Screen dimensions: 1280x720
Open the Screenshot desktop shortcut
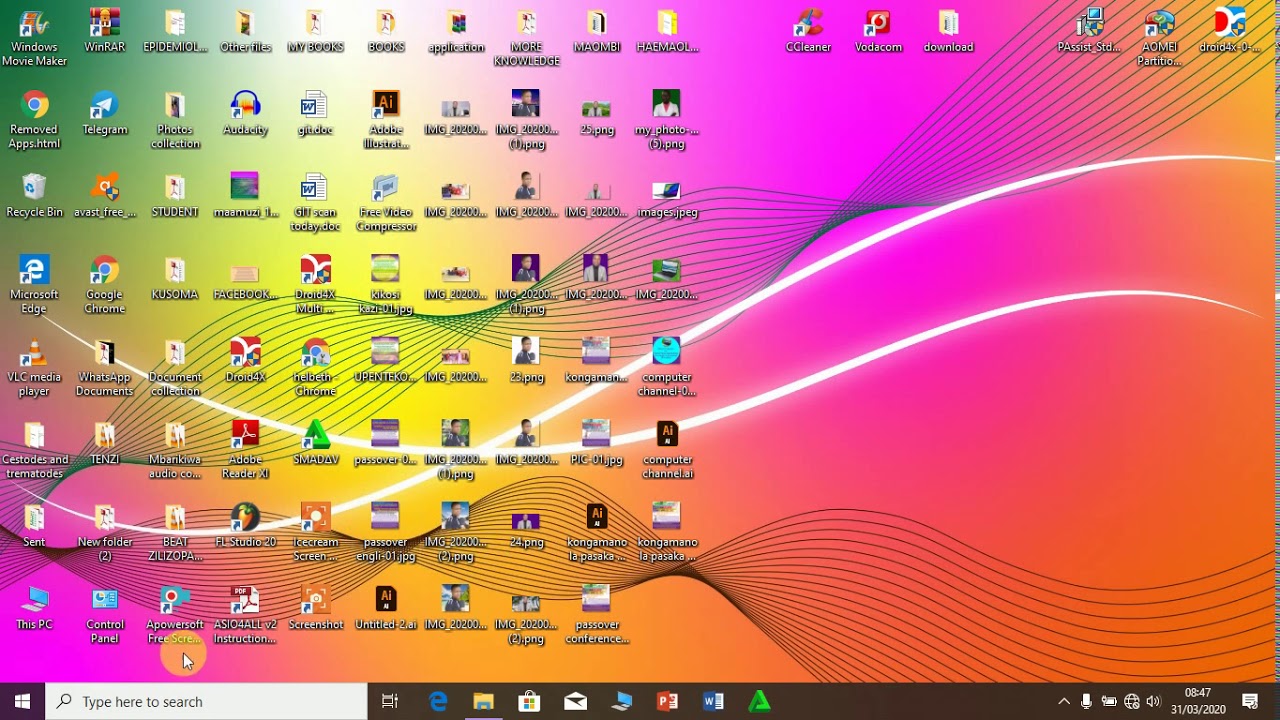[316, 609]
